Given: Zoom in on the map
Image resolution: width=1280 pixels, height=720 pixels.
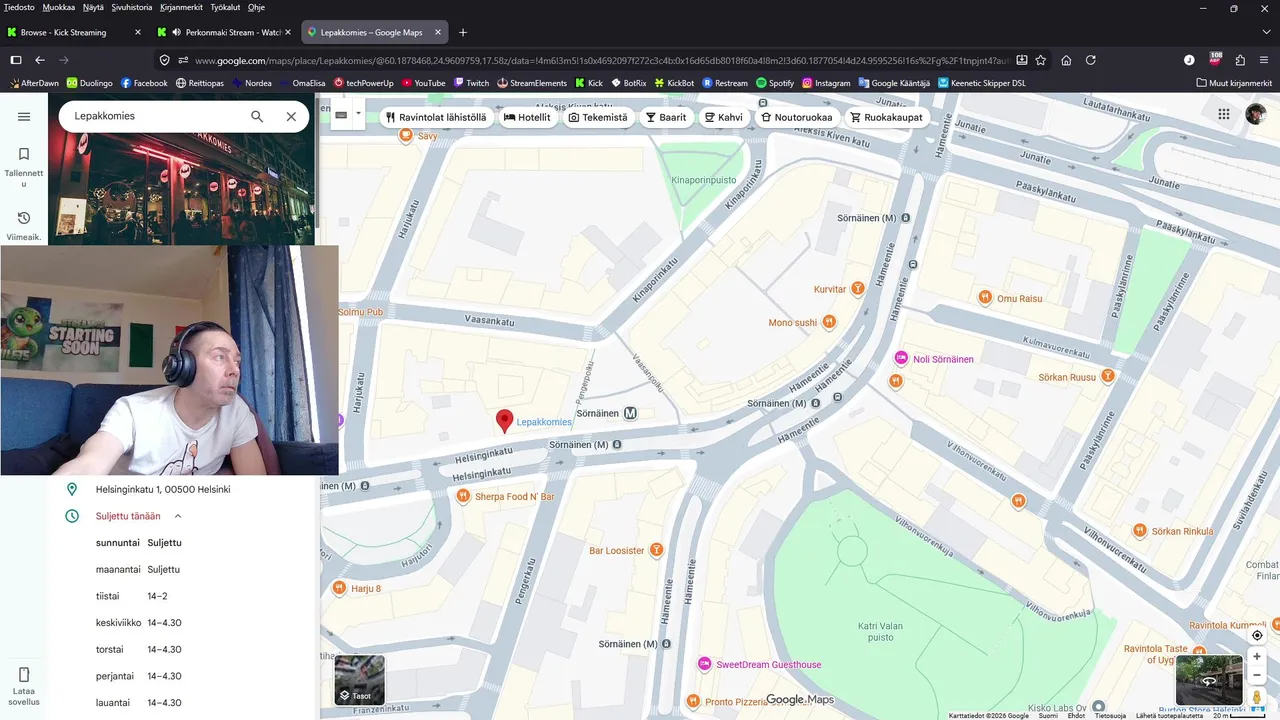Looking at the screenshot, I should click(x=1257, y=657).
